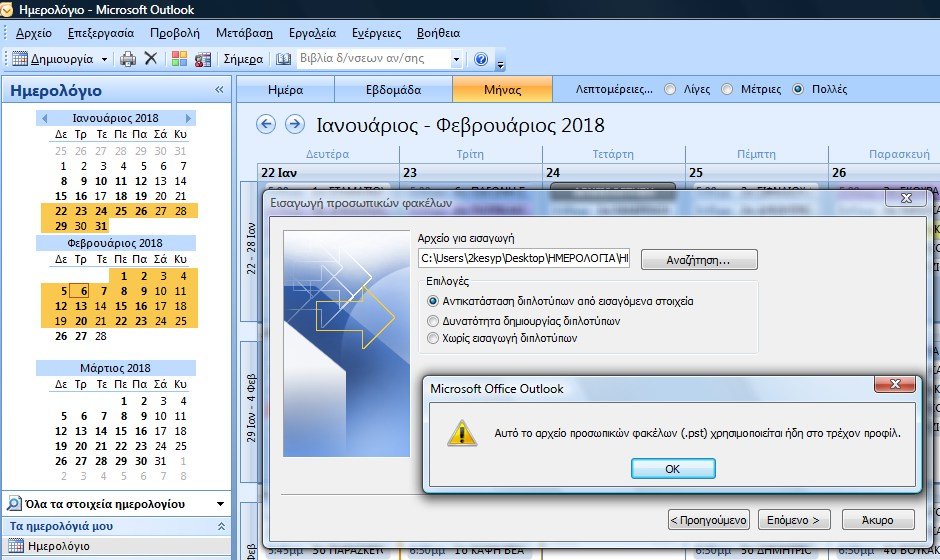940x560 pixels.
Task: Click February 6 in the date navigator
Action: coord(80,291)
